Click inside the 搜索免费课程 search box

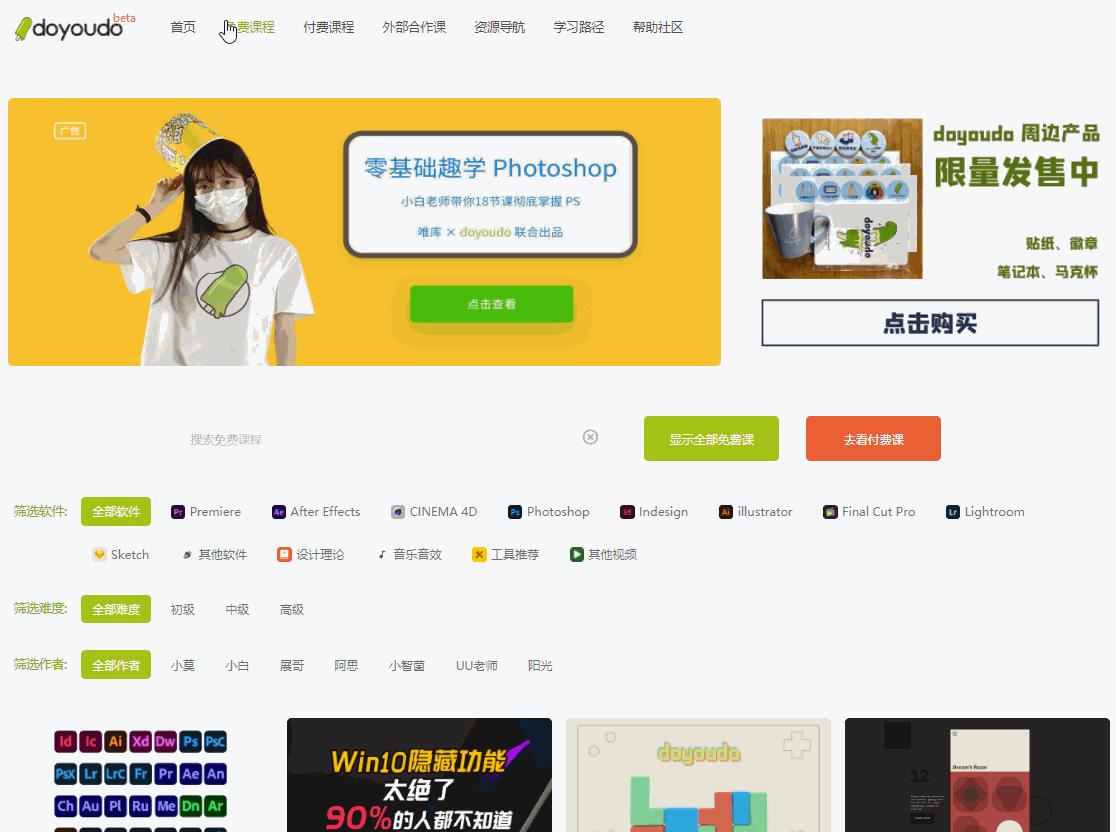[300, 437]
